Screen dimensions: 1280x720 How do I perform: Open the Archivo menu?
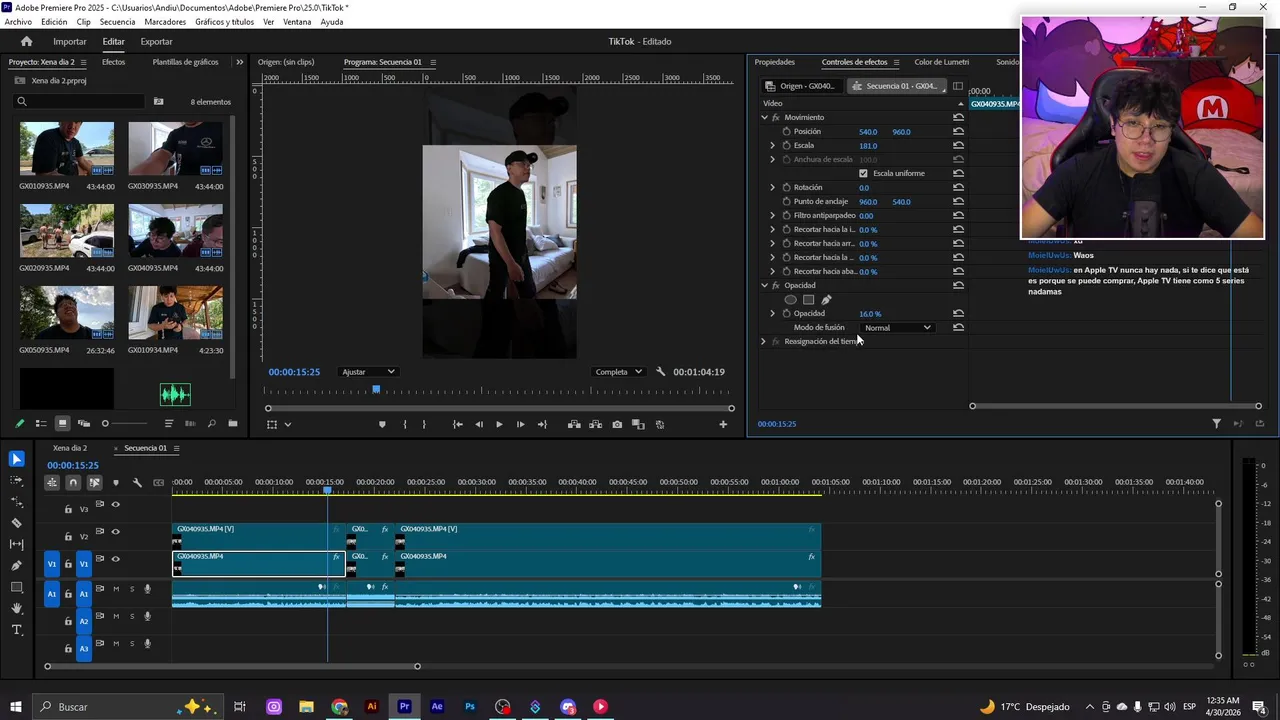click(x=18, y=22)
